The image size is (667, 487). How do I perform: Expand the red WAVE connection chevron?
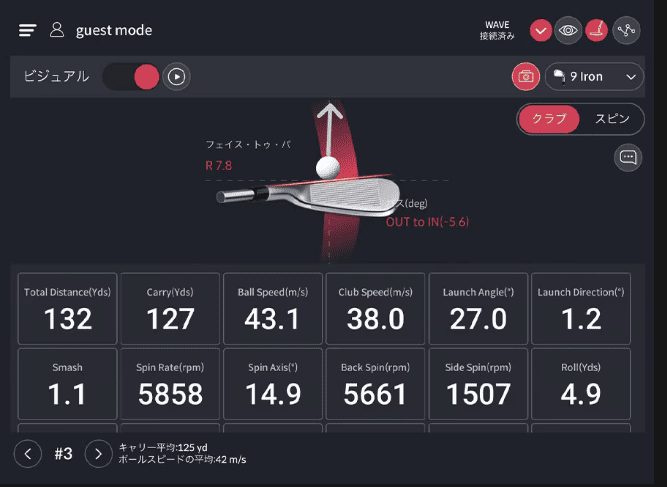541,30
